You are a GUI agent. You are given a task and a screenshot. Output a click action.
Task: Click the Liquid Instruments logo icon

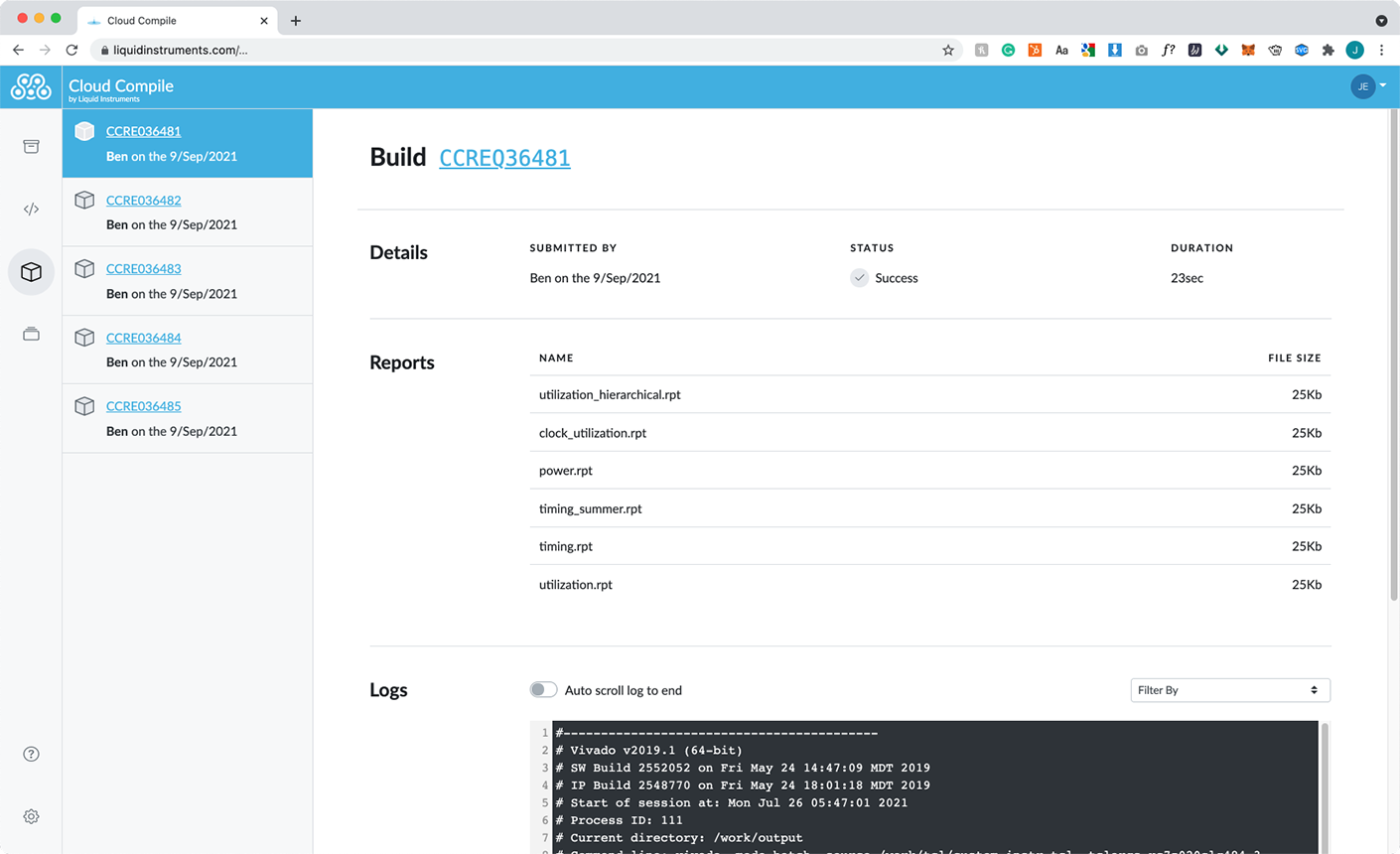31,87
